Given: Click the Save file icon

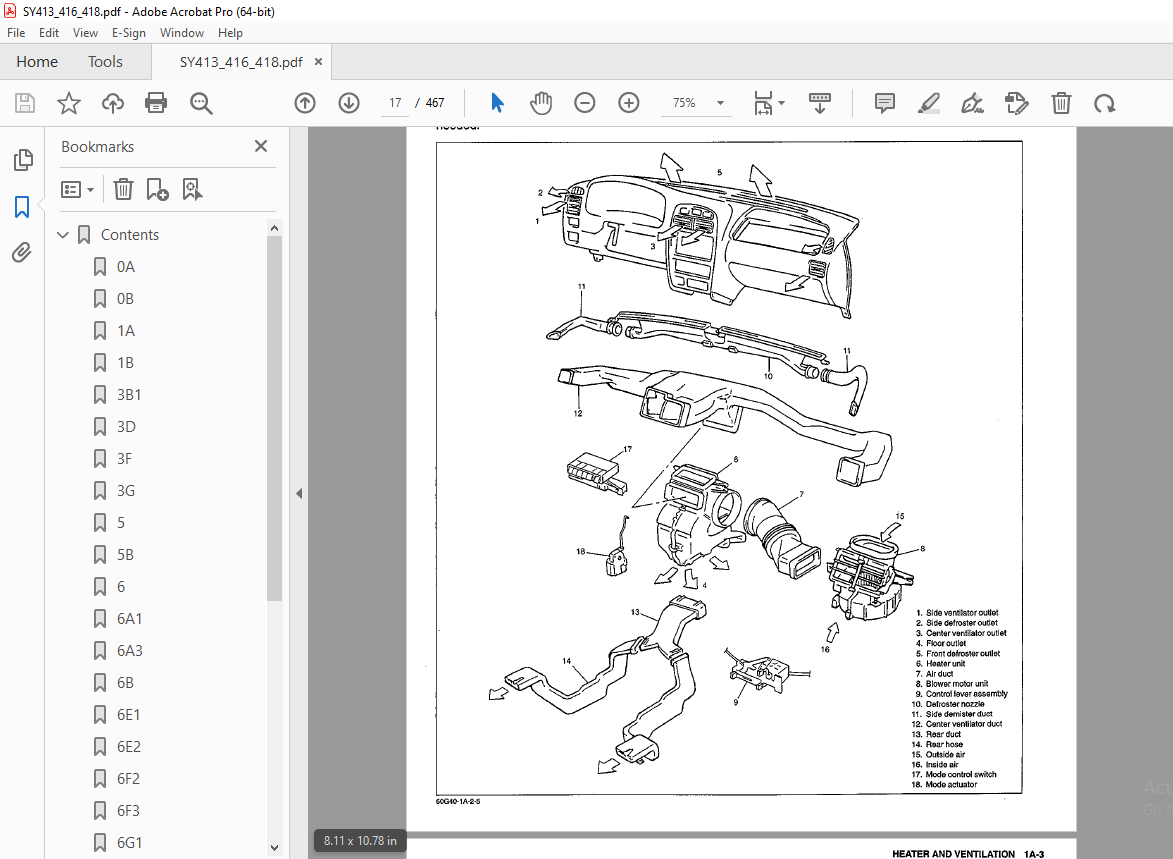Looking at the screenshot, I should (25, 103).
